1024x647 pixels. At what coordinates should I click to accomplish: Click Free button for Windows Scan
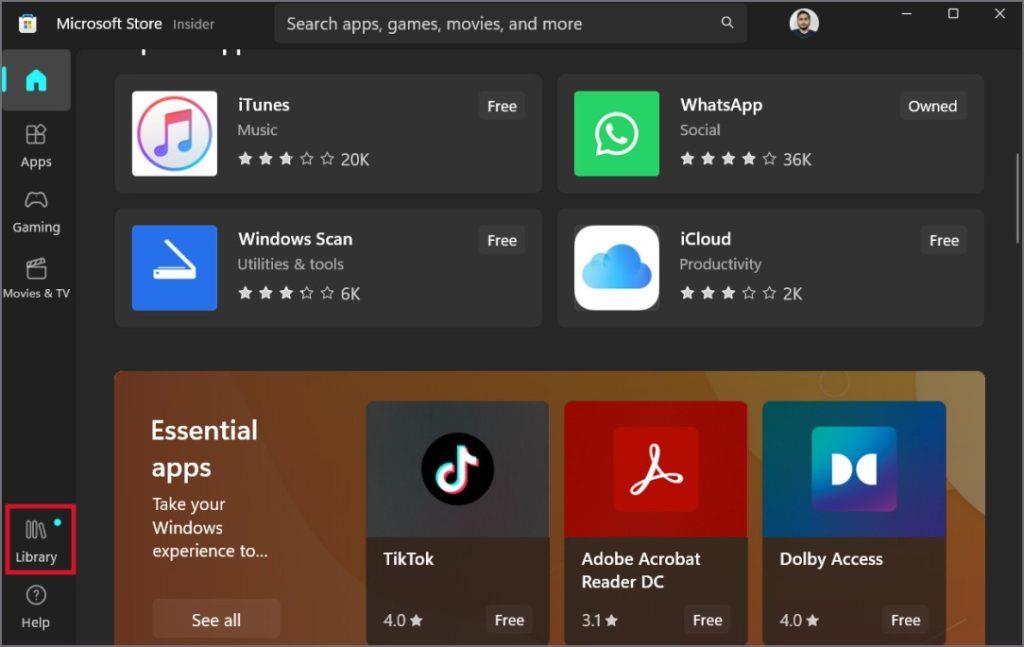tap(502, 240)
